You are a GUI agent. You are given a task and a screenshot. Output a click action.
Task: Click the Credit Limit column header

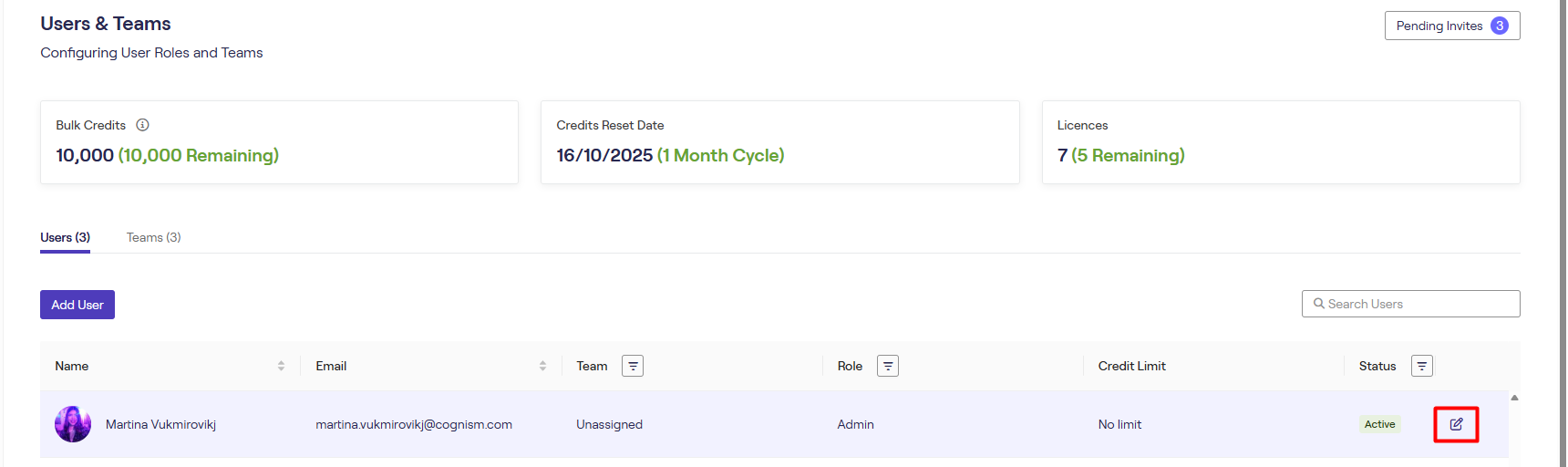click(x=1131, y=366)
